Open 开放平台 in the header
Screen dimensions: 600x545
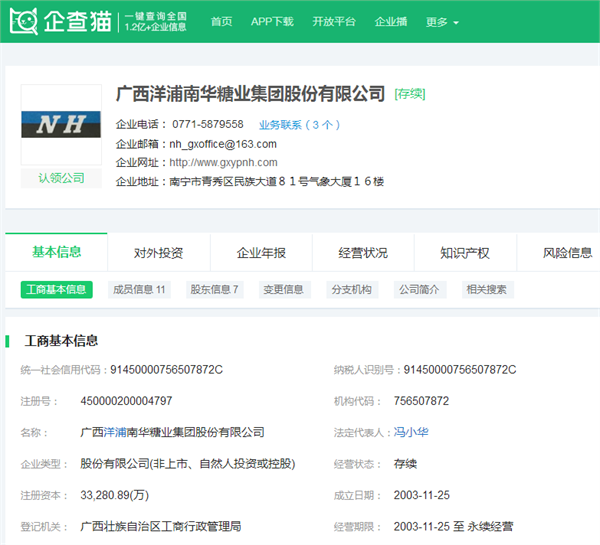(334, 22)
